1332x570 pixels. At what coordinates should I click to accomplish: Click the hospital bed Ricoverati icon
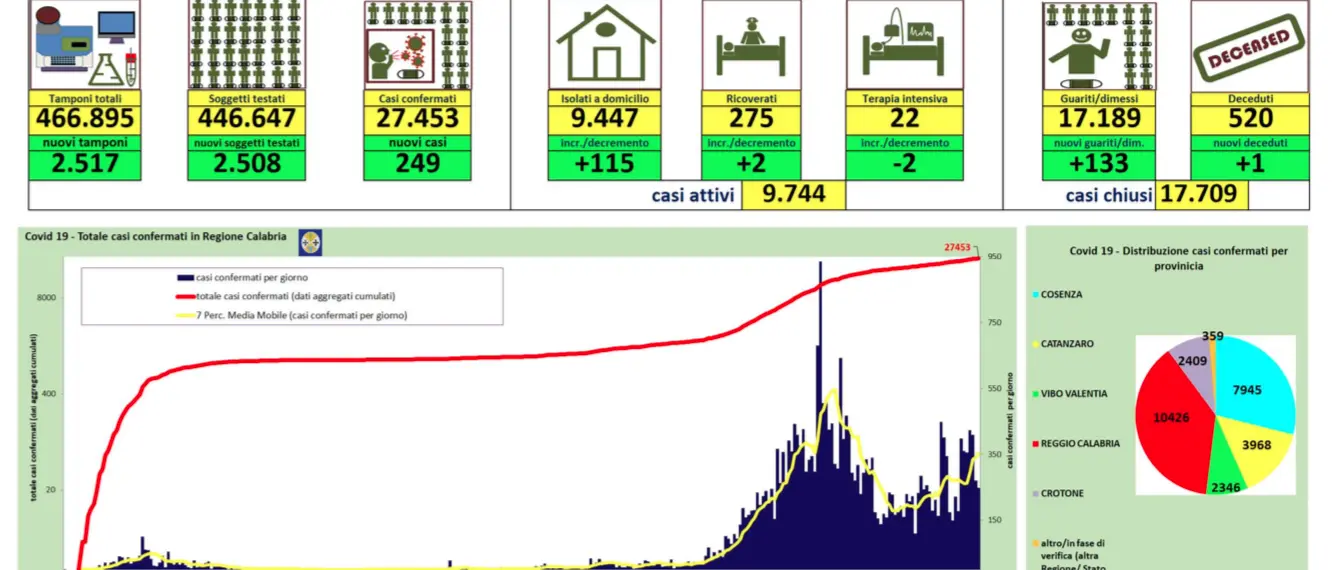751,46
